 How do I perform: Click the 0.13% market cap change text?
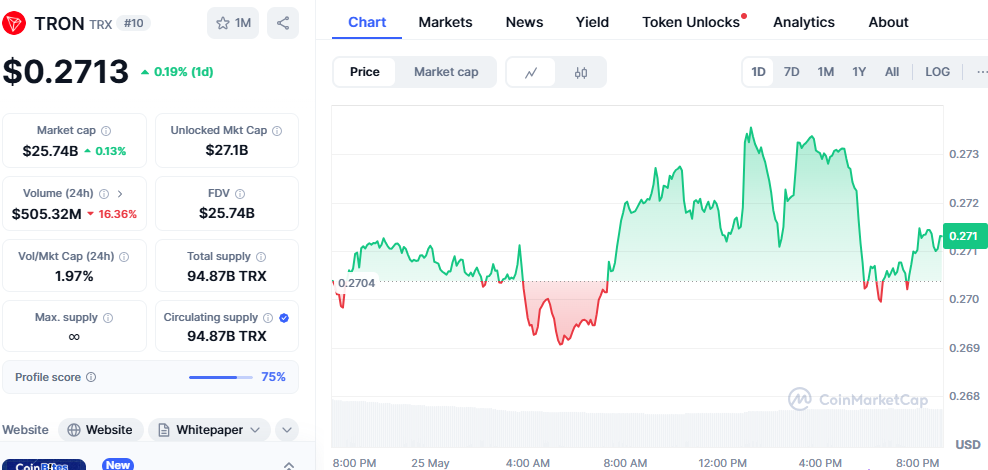110,151
